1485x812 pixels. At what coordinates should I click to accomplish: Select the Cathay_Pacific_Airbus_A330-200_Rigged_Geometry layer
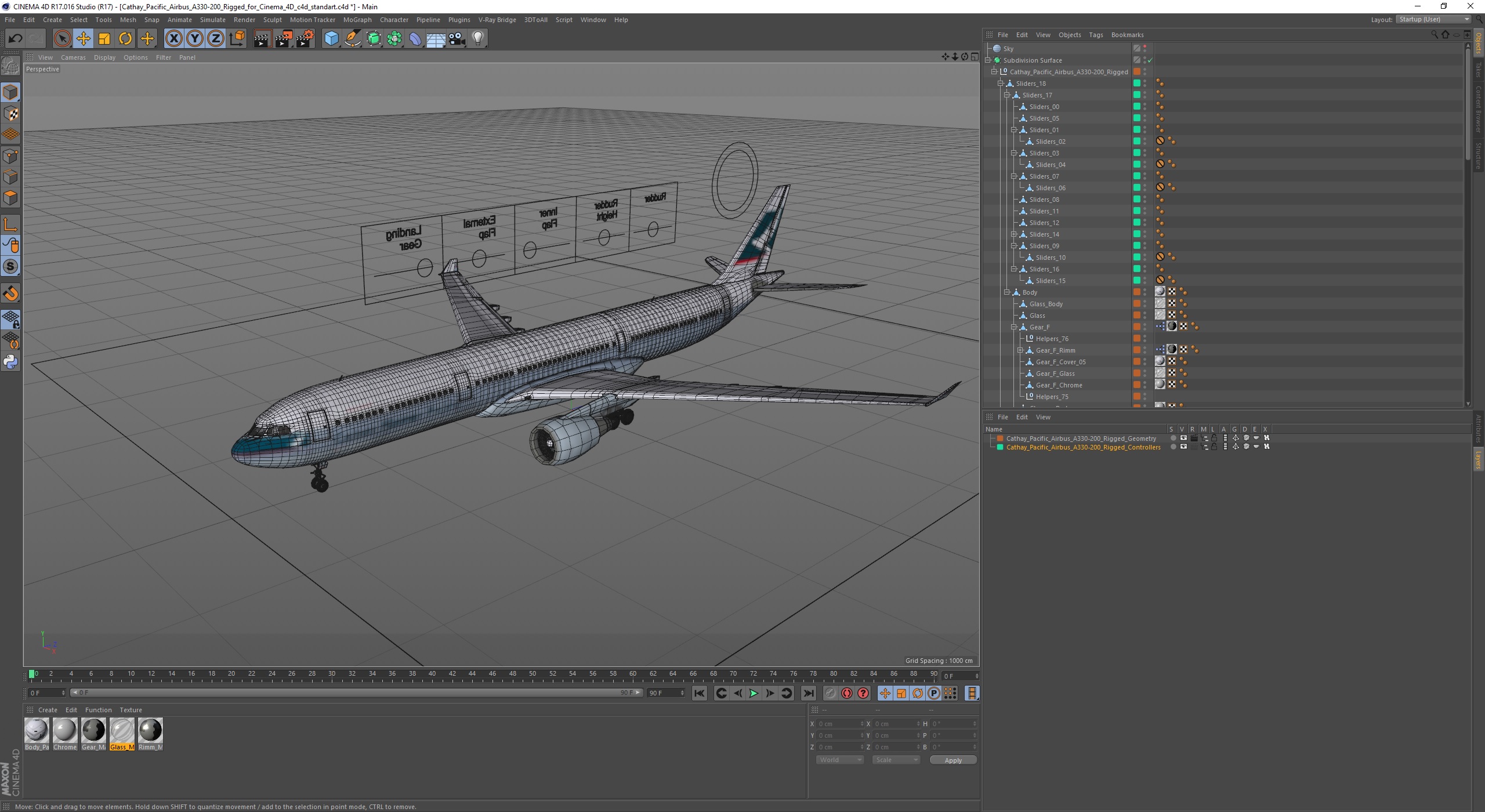pyautogui.click(x=1081, y=438)
